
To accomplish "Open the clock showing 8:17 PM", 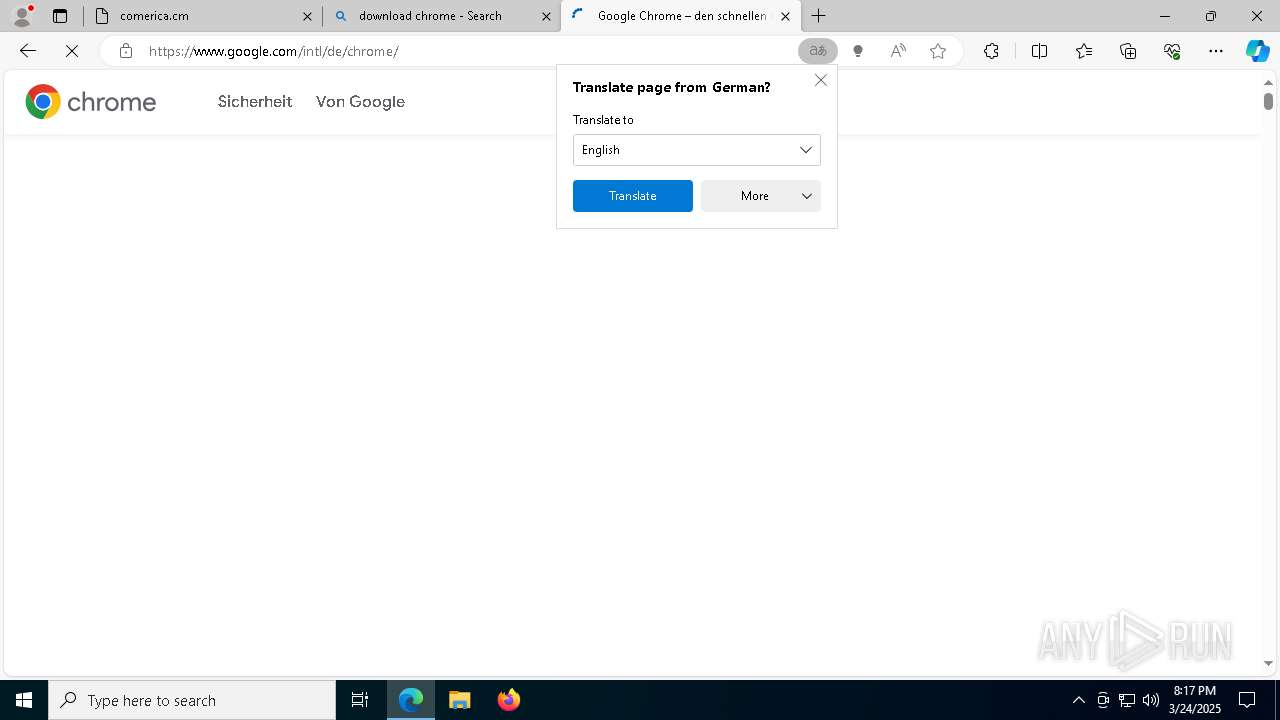I will [1195, 700].
